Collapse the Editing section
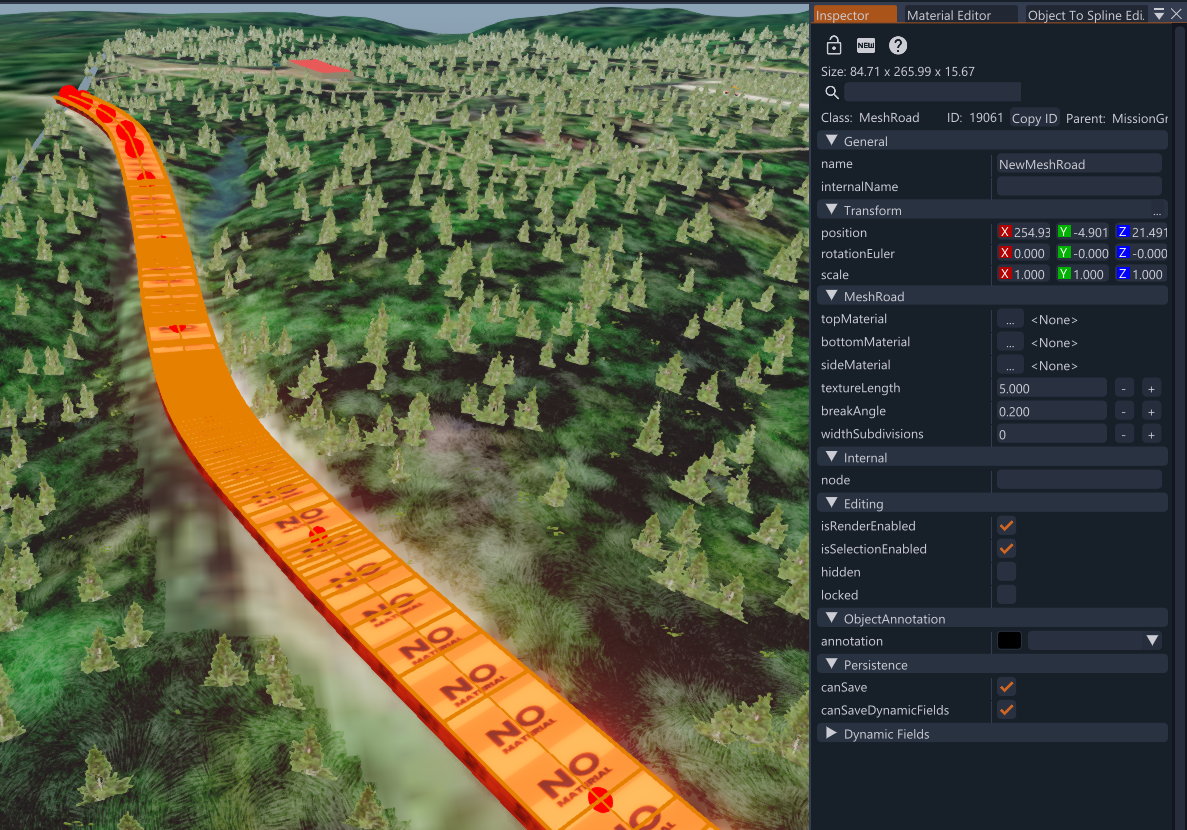This screenshot has width=1187, height=830. [832, 504]
